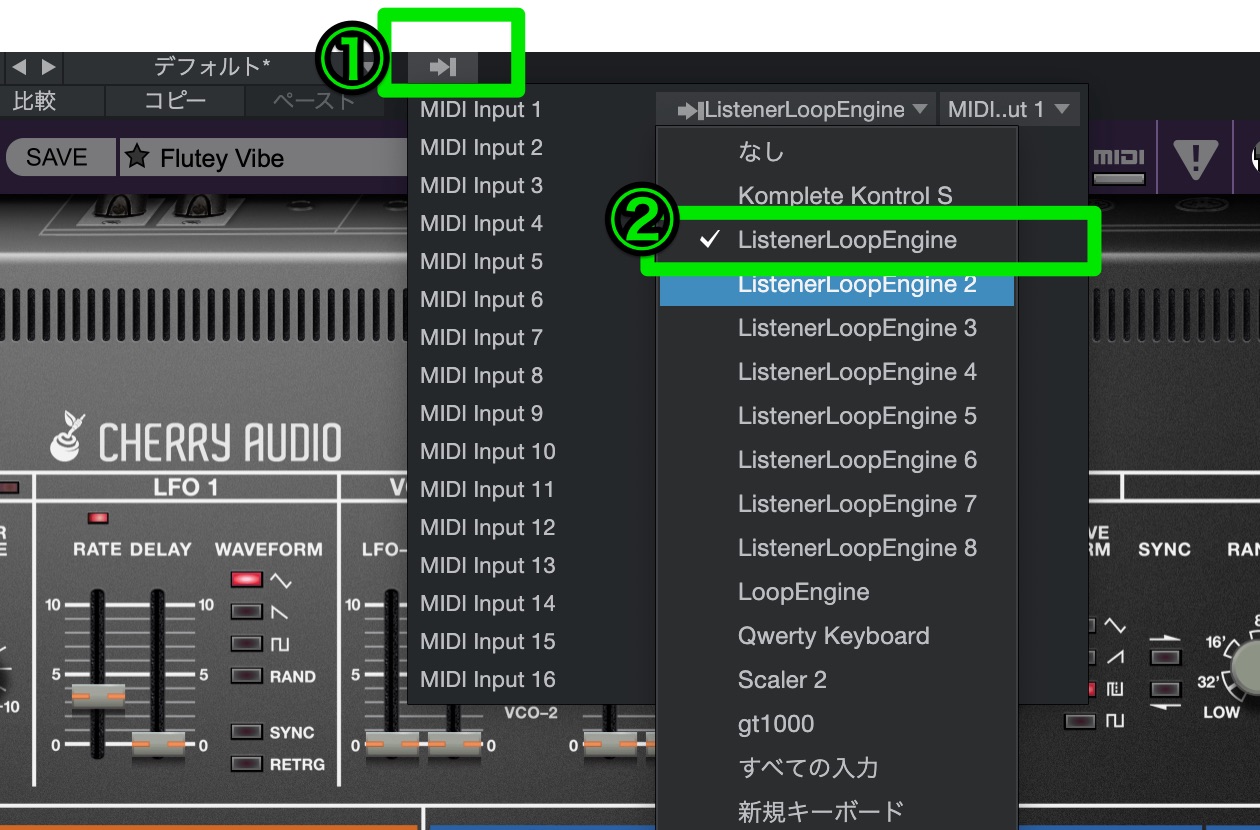1260x830 pixels.
Task: Choose MIDI Input 5 from the list
Action: (481, 262)
